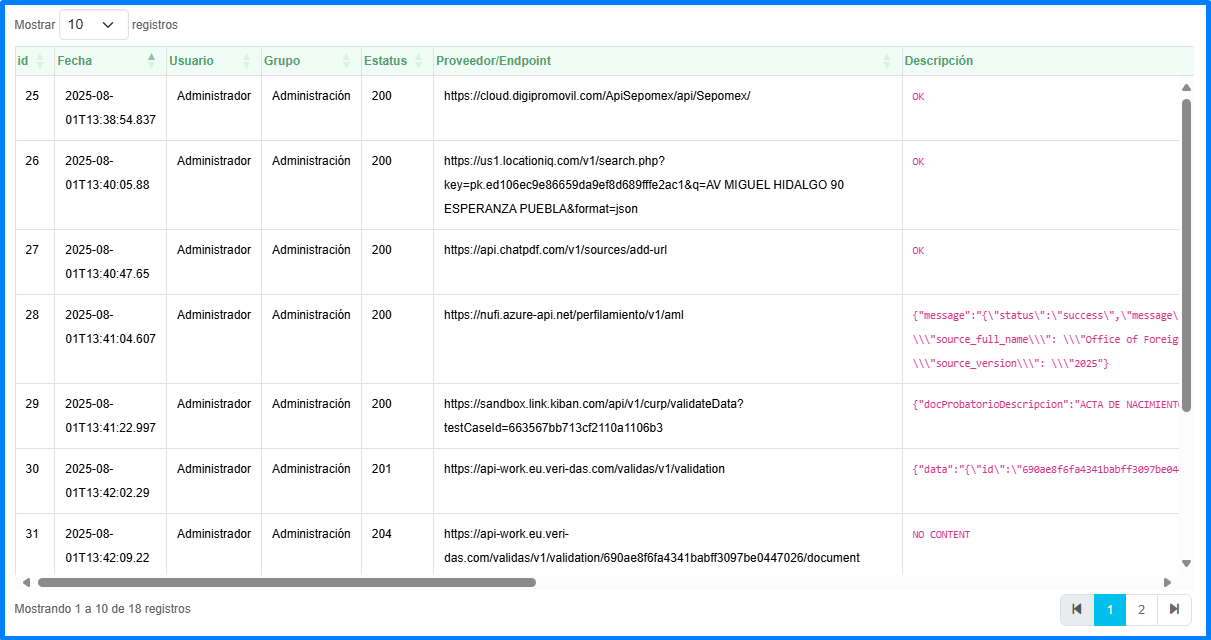This screenshot has height=640, width=1211.
Task: Click the horizontal scrollbar thumb
Action: [x=286, y=582]
